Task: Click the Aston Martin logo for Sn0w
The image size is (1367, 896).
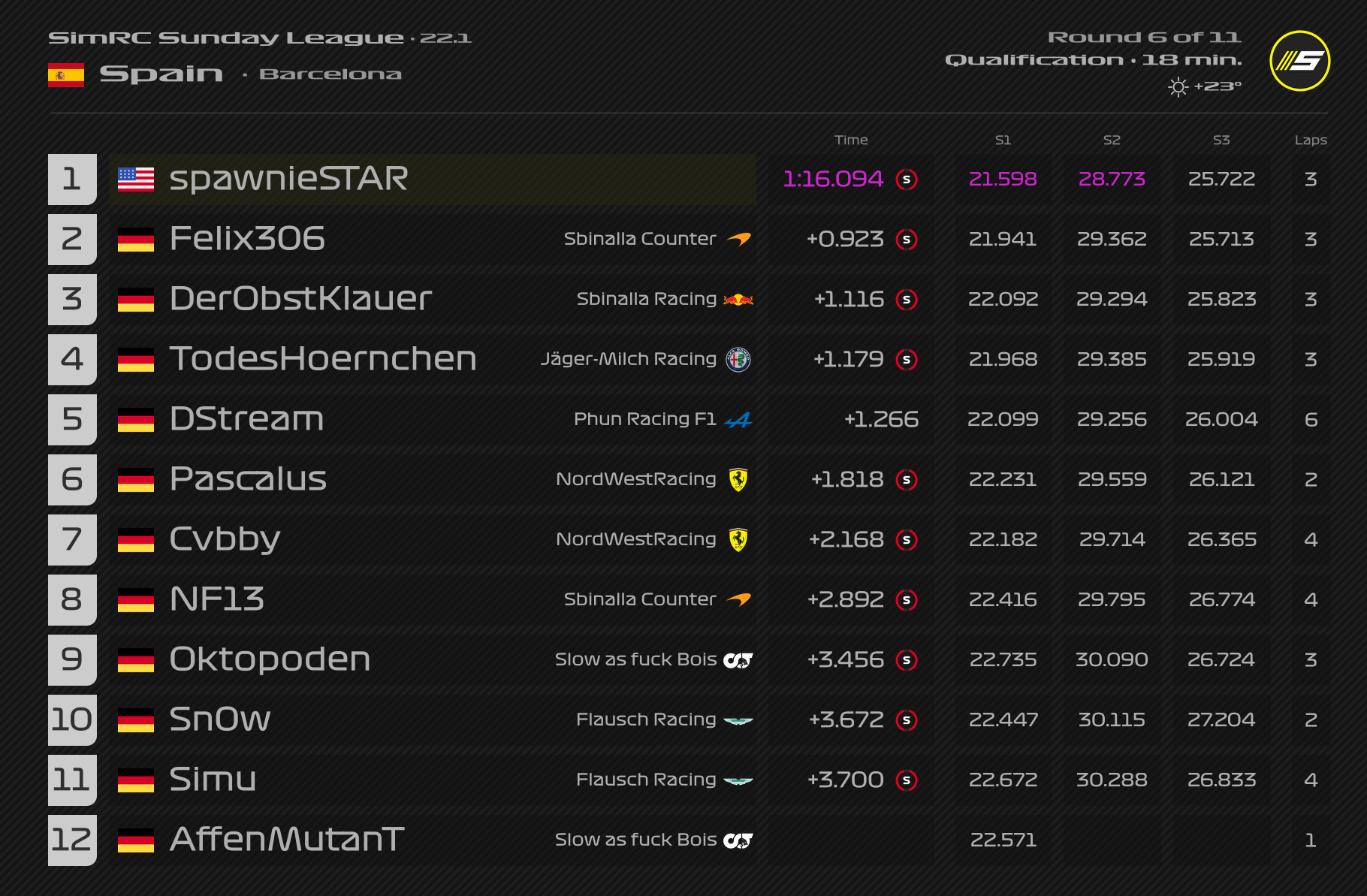Action: pos(738,720)
